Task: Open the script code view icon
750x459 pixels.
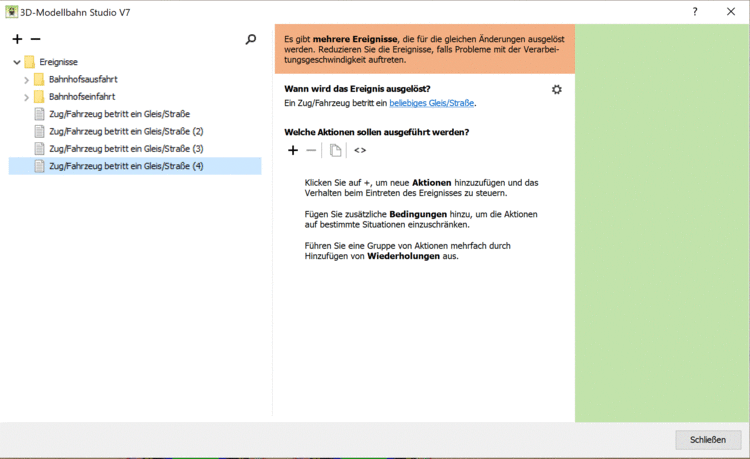Action: (360, 150)
